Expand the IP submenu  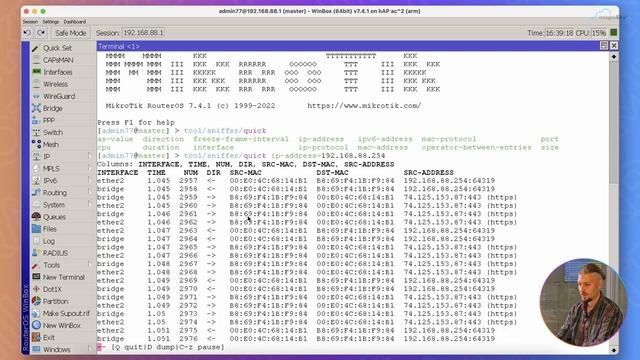coord(89,156)
